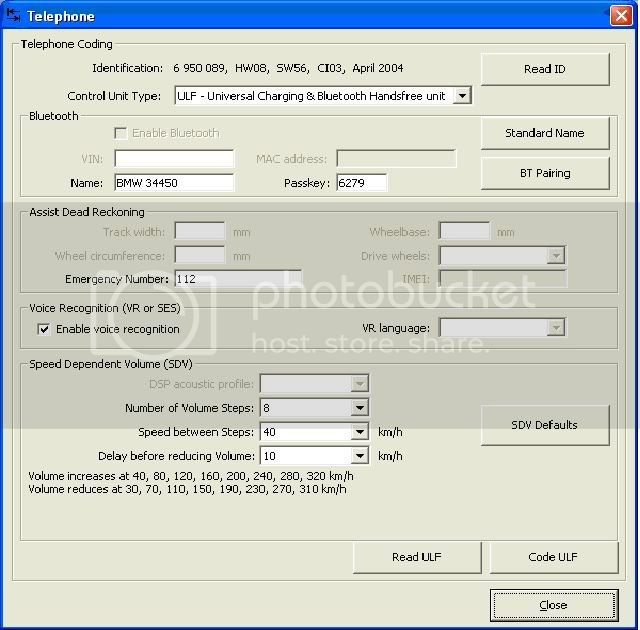
Task: Uncheck Enable voice recognition
Action: click(44, 329)
